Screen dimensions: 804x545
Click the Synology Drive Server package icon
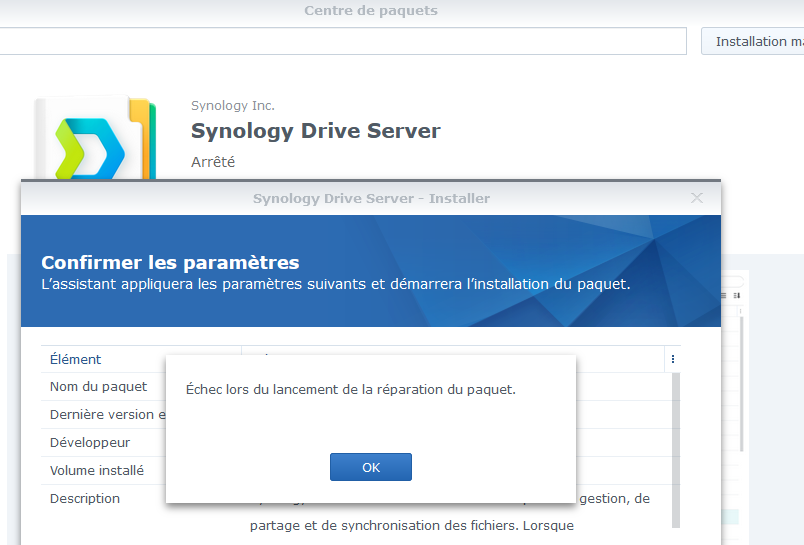coord(96,138)
